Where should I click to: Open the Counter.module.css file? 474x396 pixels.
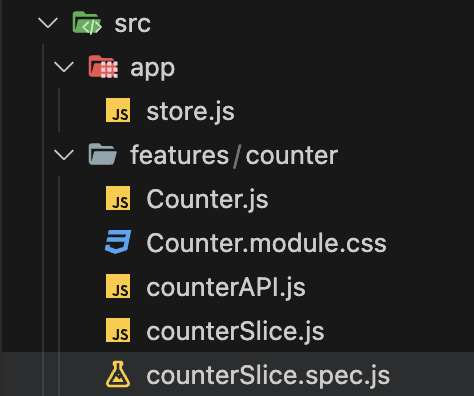click(x=266, y=243)
